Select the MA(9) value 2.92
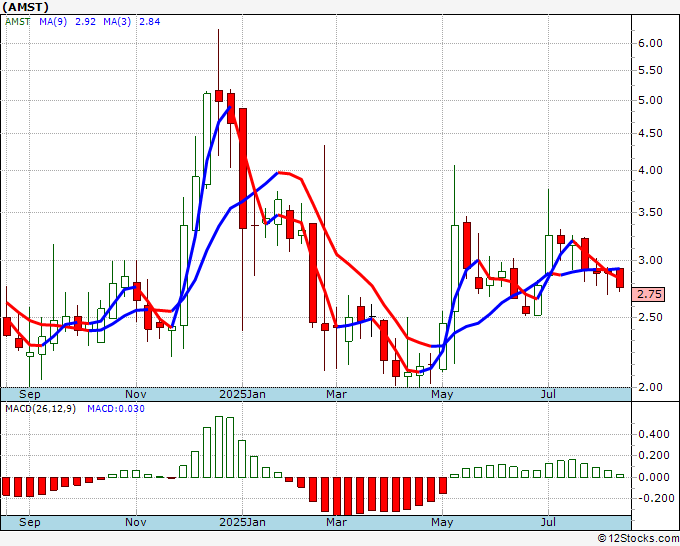The width and height of the screenshot is (680, 546). coord(85,22)
